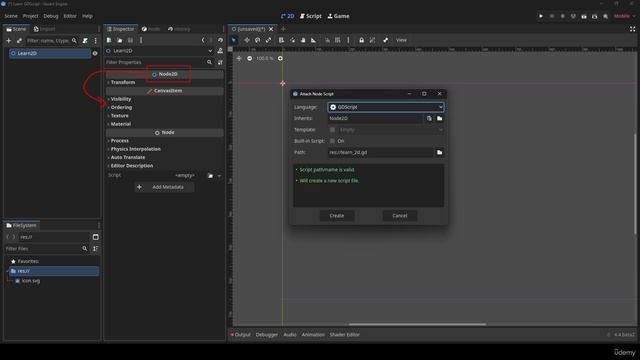Click attach script icon in Scene dock
The image size is (640, 360).
coord(85,40)
